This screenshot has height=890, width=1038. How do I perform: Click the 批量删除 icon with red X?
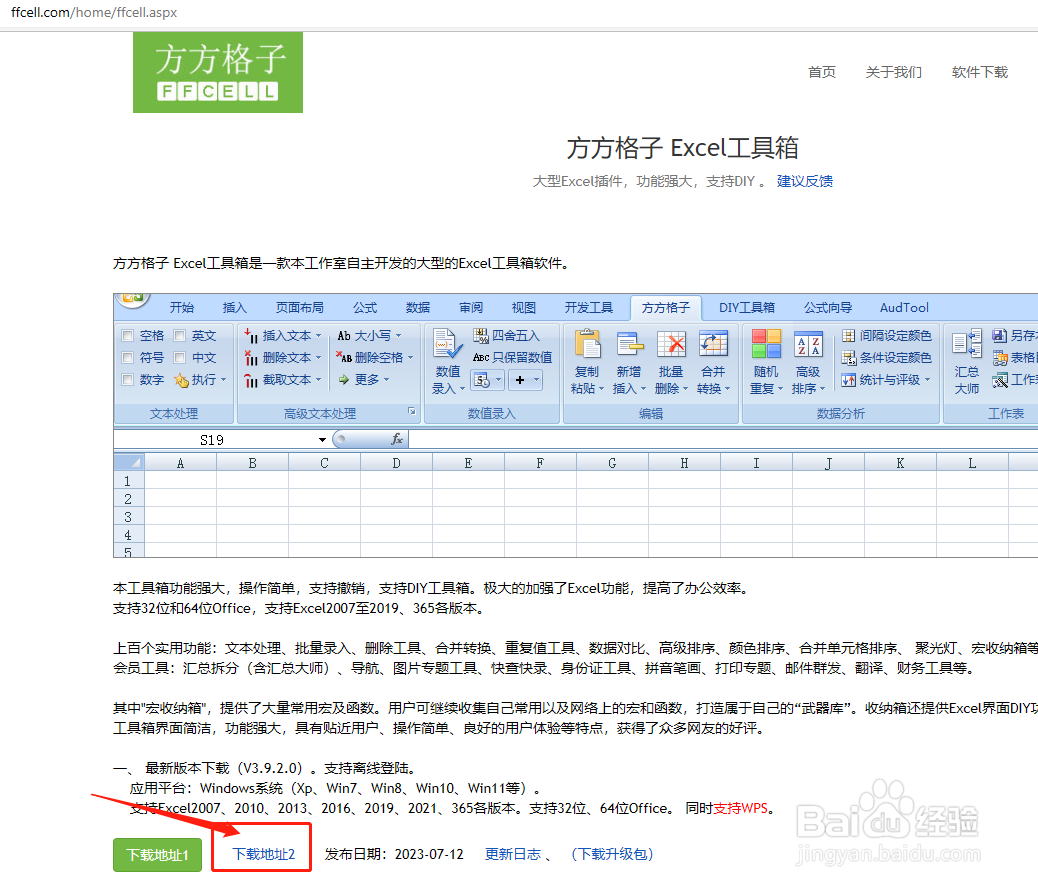pos(671,344)
